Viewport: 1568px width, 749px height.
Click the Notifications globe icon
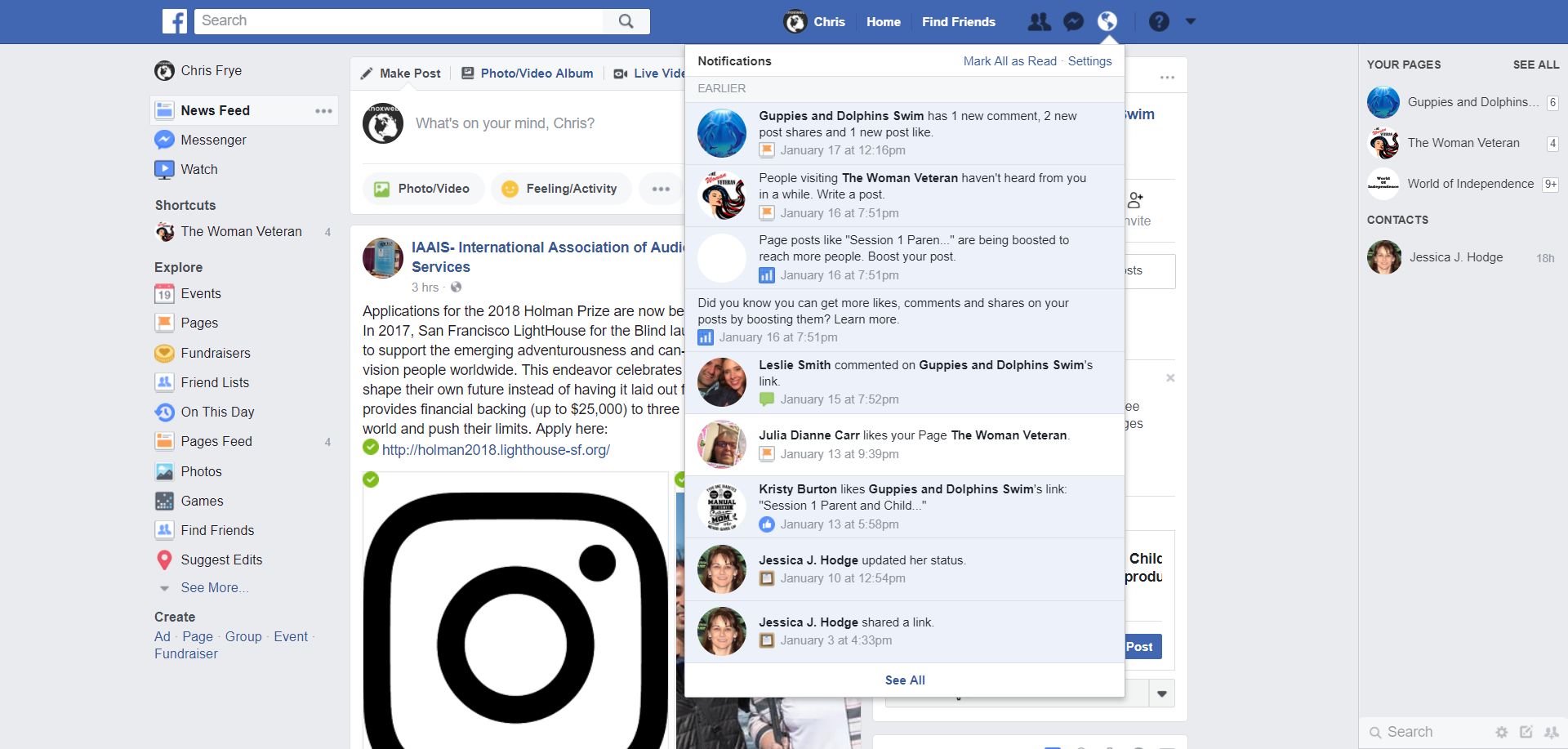1107,22
